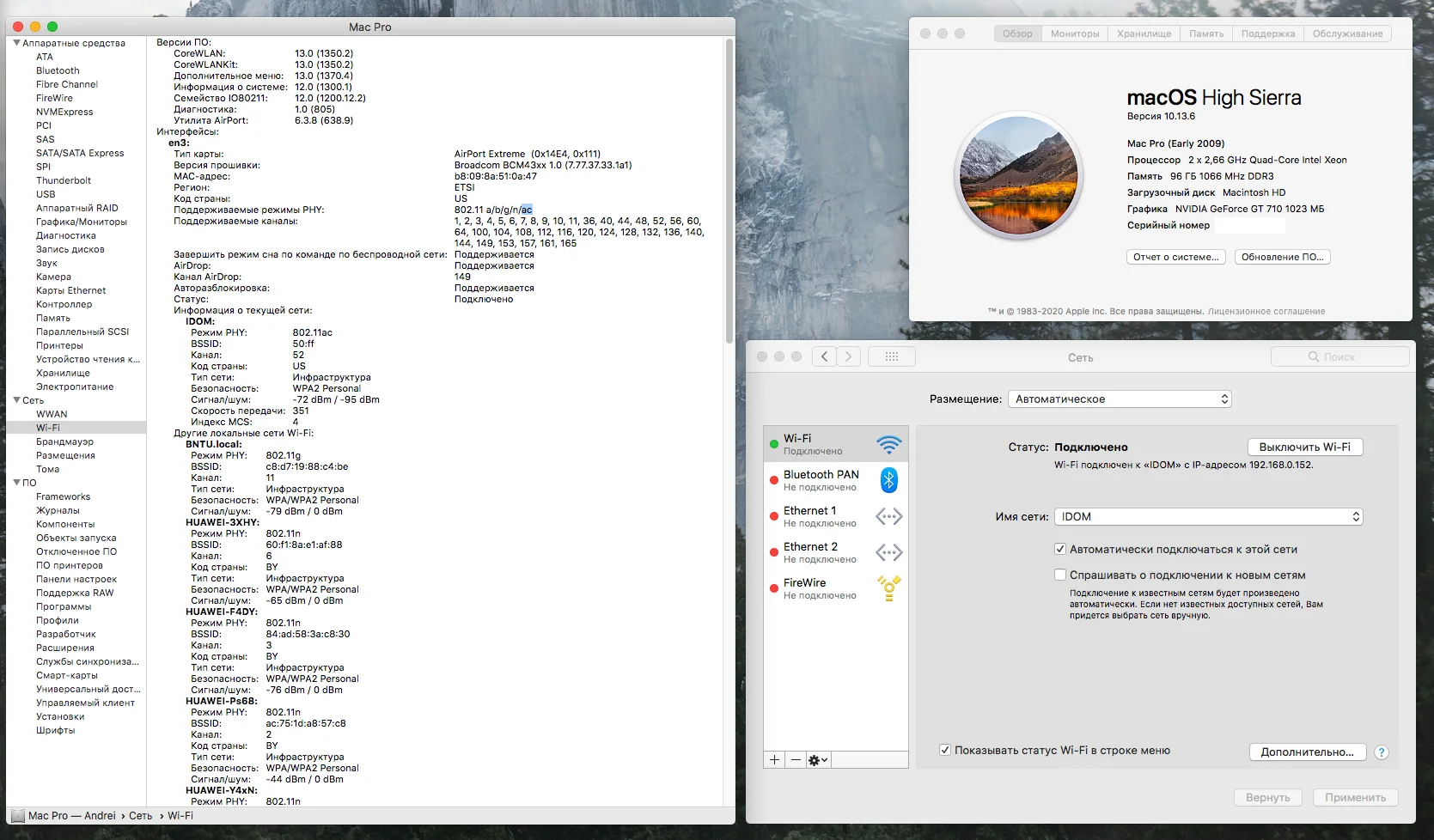
Task: Click Сеть segment in the path bar
Action: click(x=140, y=816)
